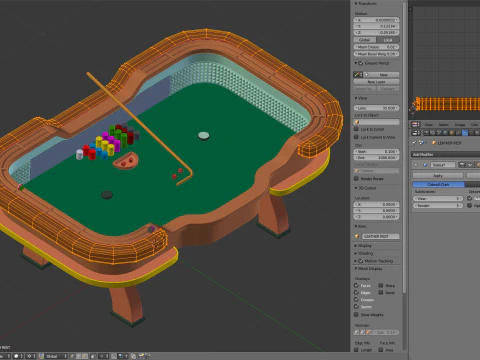Image resolution: width=480 pixels, height=360 pixels.
Task: Toggle limit selection to visible icon
Action: pyautogui.click(x=93, y=356)
